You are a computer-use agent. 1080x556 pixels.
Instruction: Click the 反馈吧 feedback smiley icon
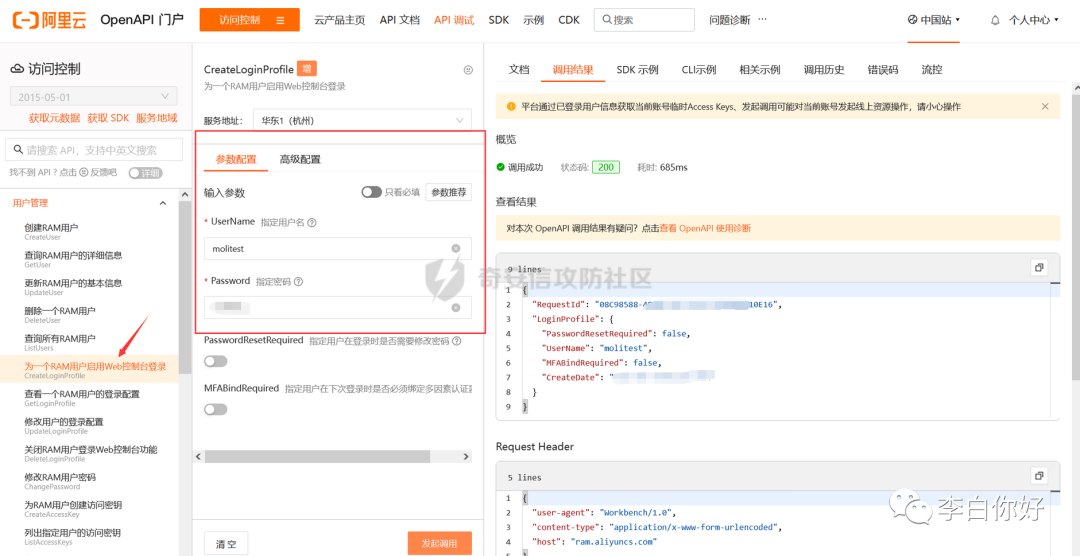(85, 172)
